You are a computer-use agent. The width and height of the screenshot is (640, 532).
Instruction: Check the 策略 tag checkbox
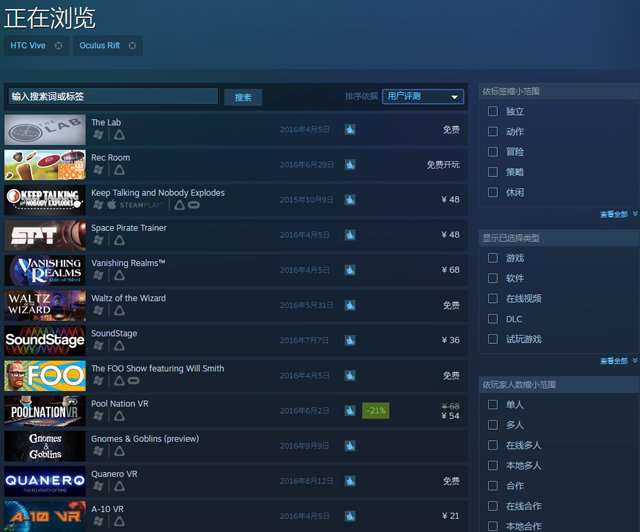pyautogui.click(x=493, y=172)
